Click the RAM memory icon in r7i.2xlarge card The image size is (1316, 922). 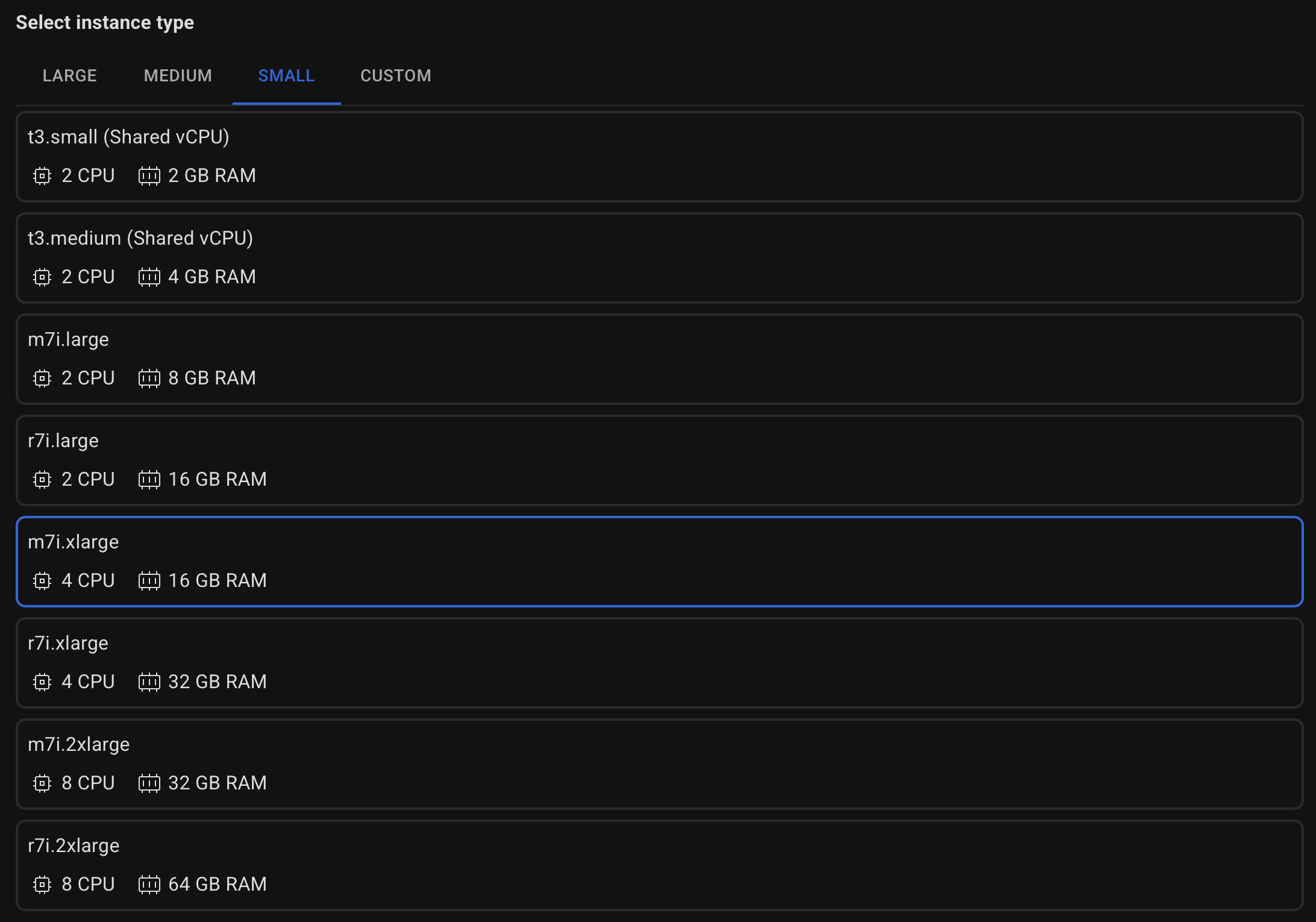click(149, 885)
